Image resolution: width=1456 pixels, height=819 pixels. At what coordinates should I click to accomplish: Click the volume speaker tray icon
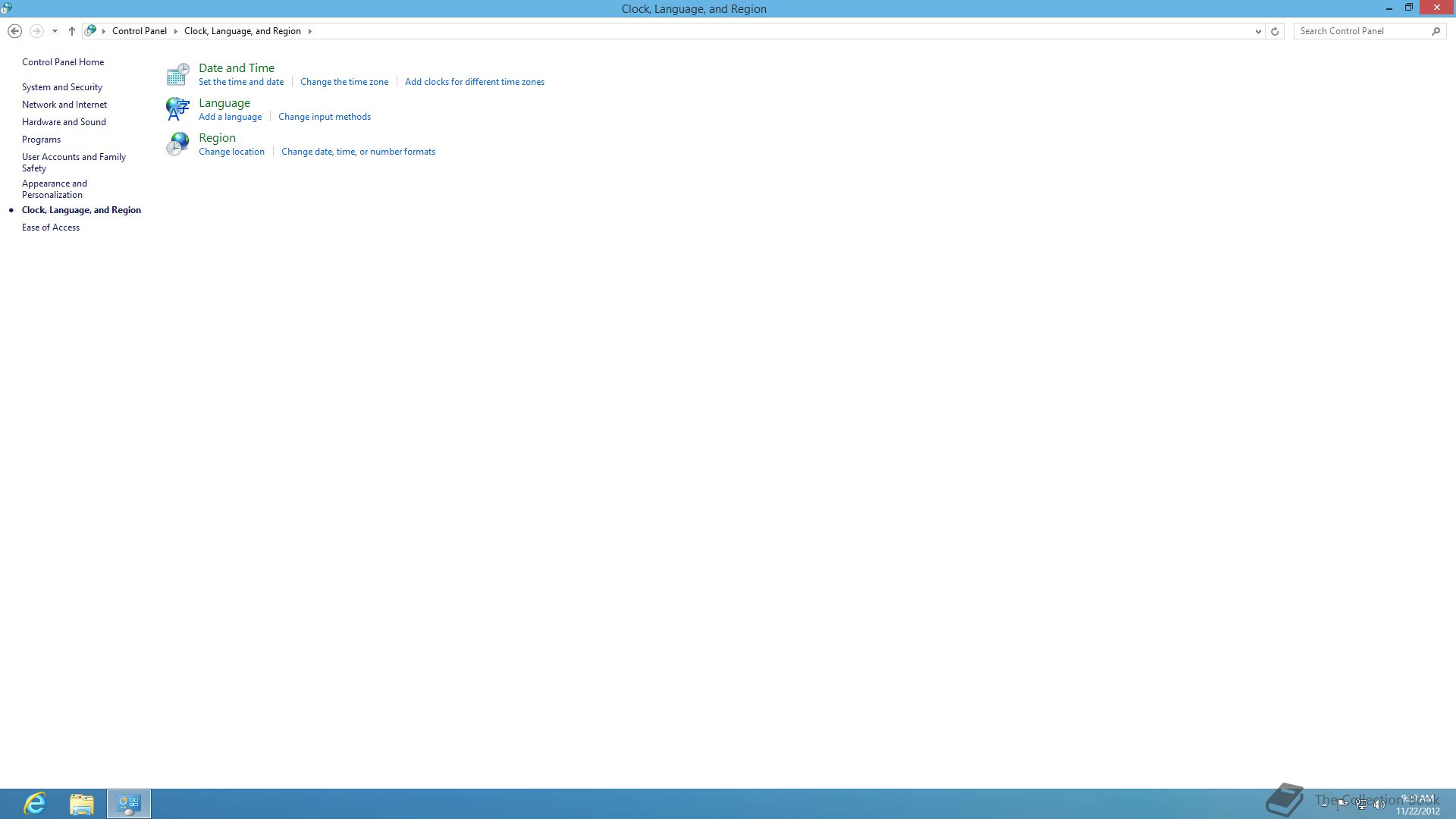pyautogui.click(x=1379, y=805)
